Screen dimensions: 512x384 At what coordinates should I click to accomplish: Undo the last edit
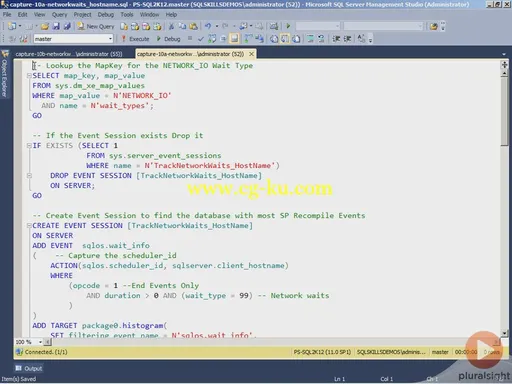208,26
